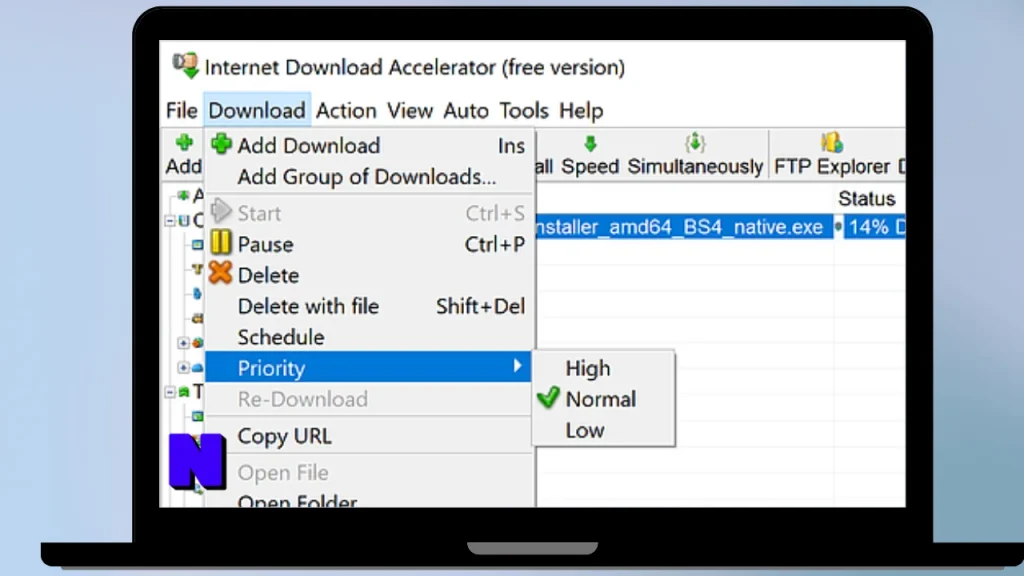Select Copy URL from the menu
Screen dimensions: 1024x576
368,436
